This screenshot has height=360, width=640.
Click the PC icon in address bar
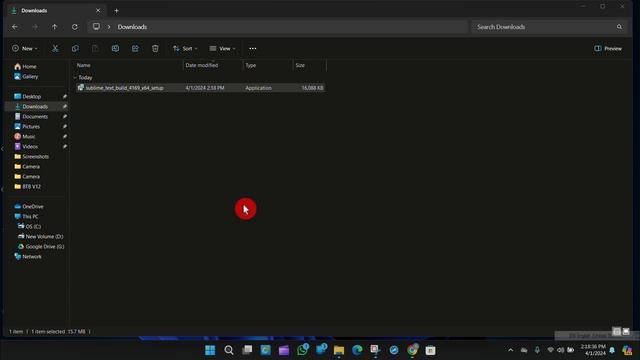point(96,27)
